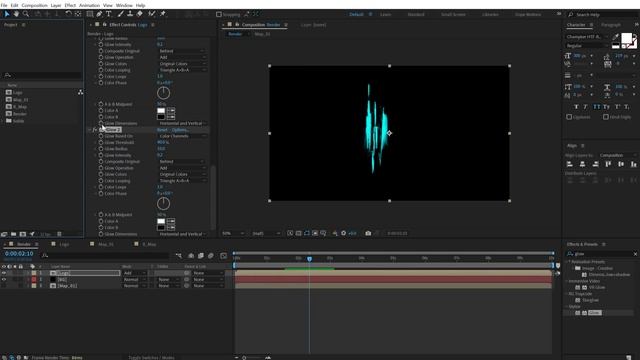The height and width of the screenshot is (360, 640).
Task: Select the Pan Behind anchor point tool
Action: click(78, 14)
